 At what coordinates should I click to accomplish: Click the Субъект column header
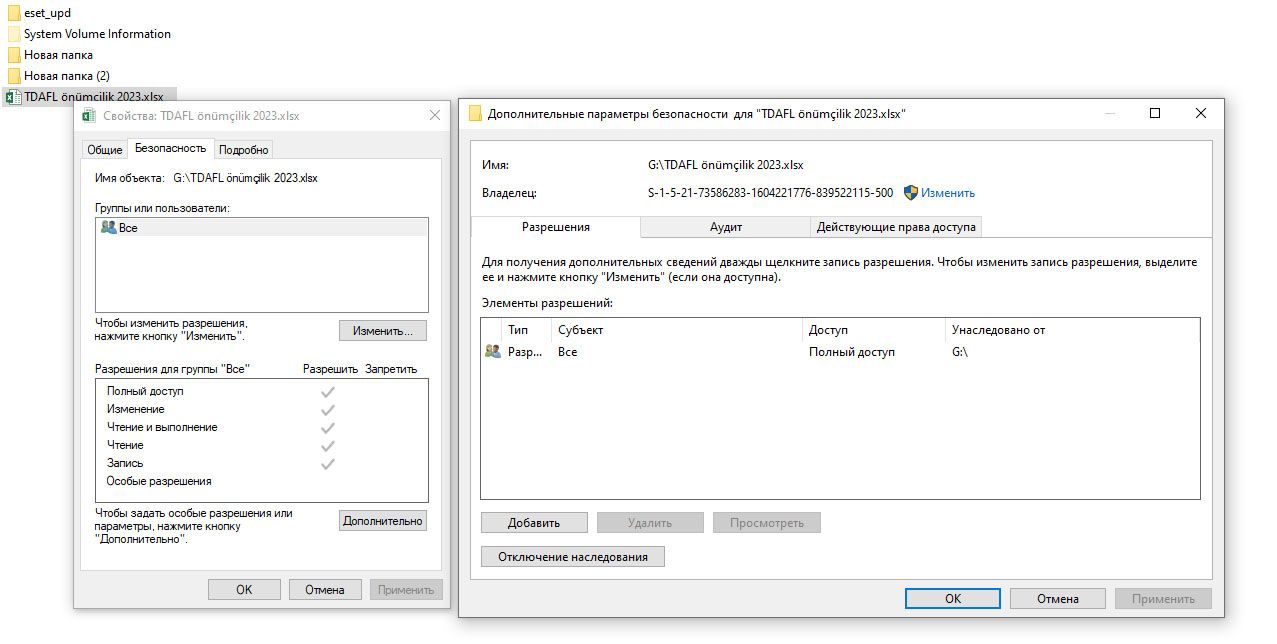click(x=677, y=330)
